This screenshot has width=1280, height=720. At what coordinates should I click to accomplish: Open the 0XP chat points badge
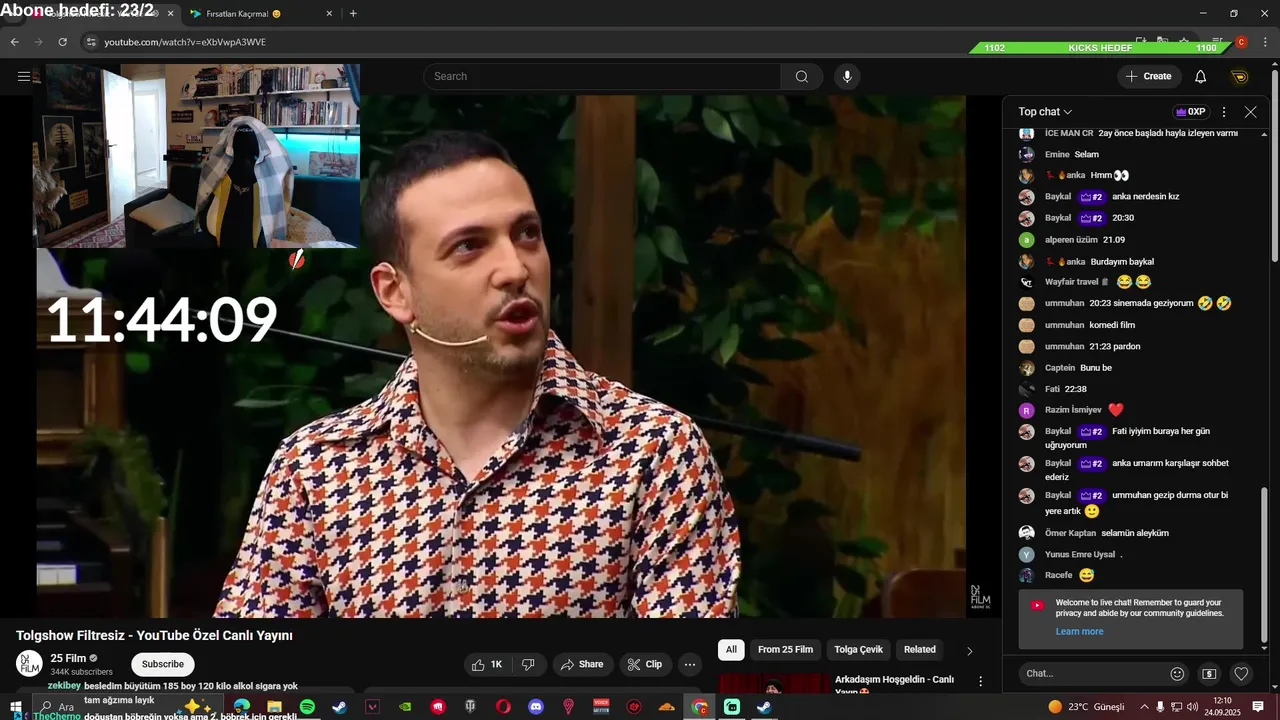pos(1190,112)
